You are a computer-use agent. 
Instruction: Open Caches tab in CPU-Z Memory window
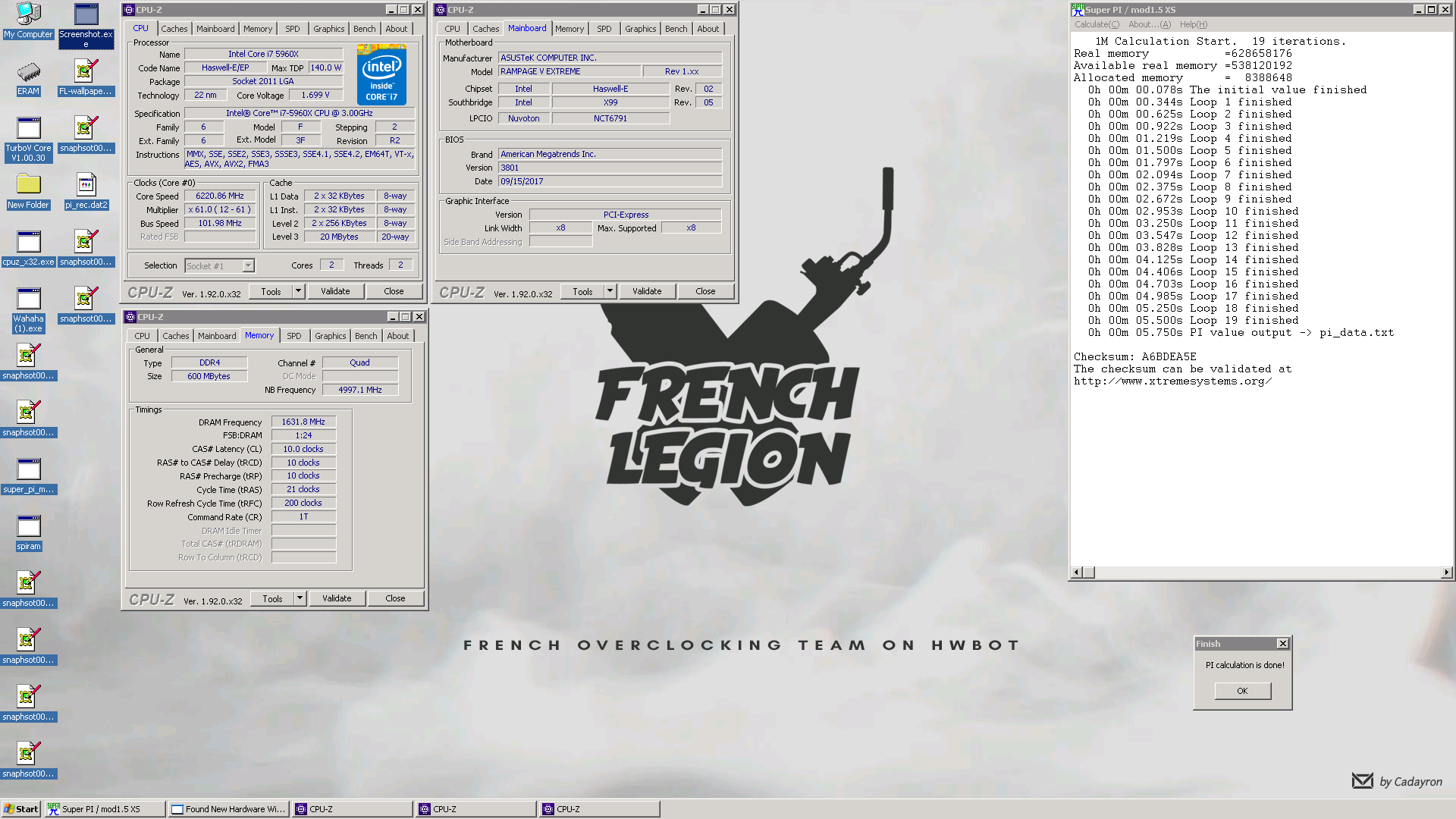coord(175,336)
